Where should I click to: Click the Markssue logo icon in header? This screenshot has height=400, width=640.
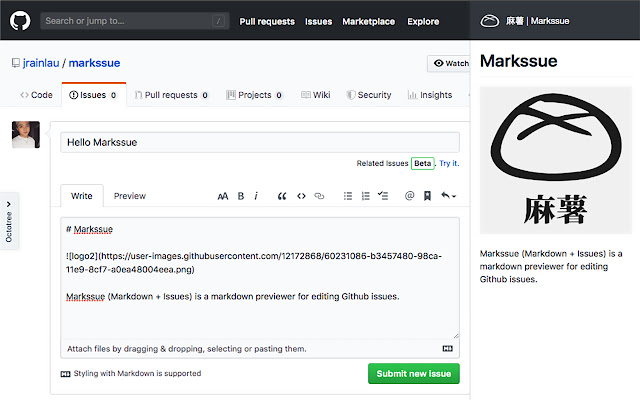point(489,21)
